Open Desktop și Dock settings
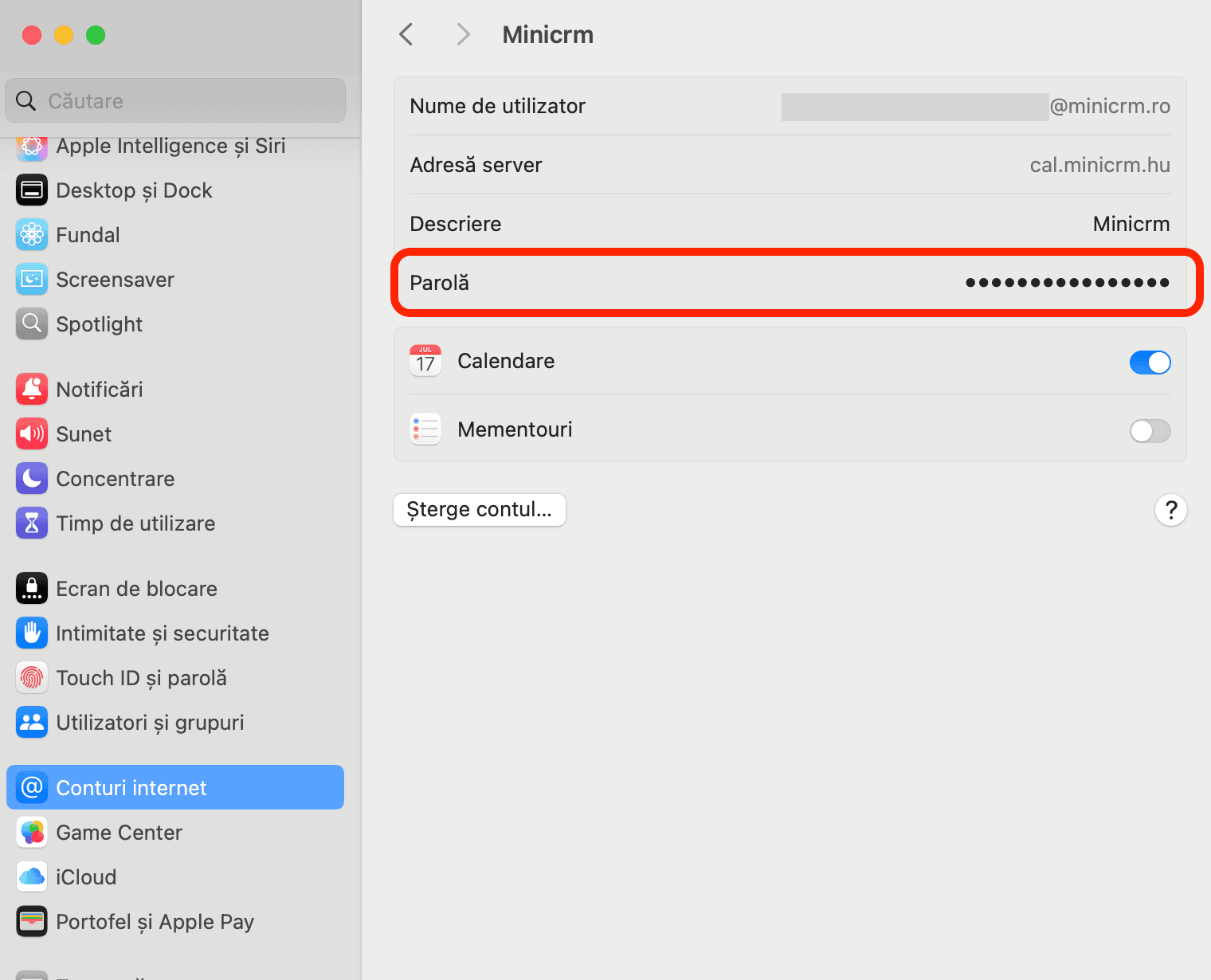1211x980 pixels. 175,190
